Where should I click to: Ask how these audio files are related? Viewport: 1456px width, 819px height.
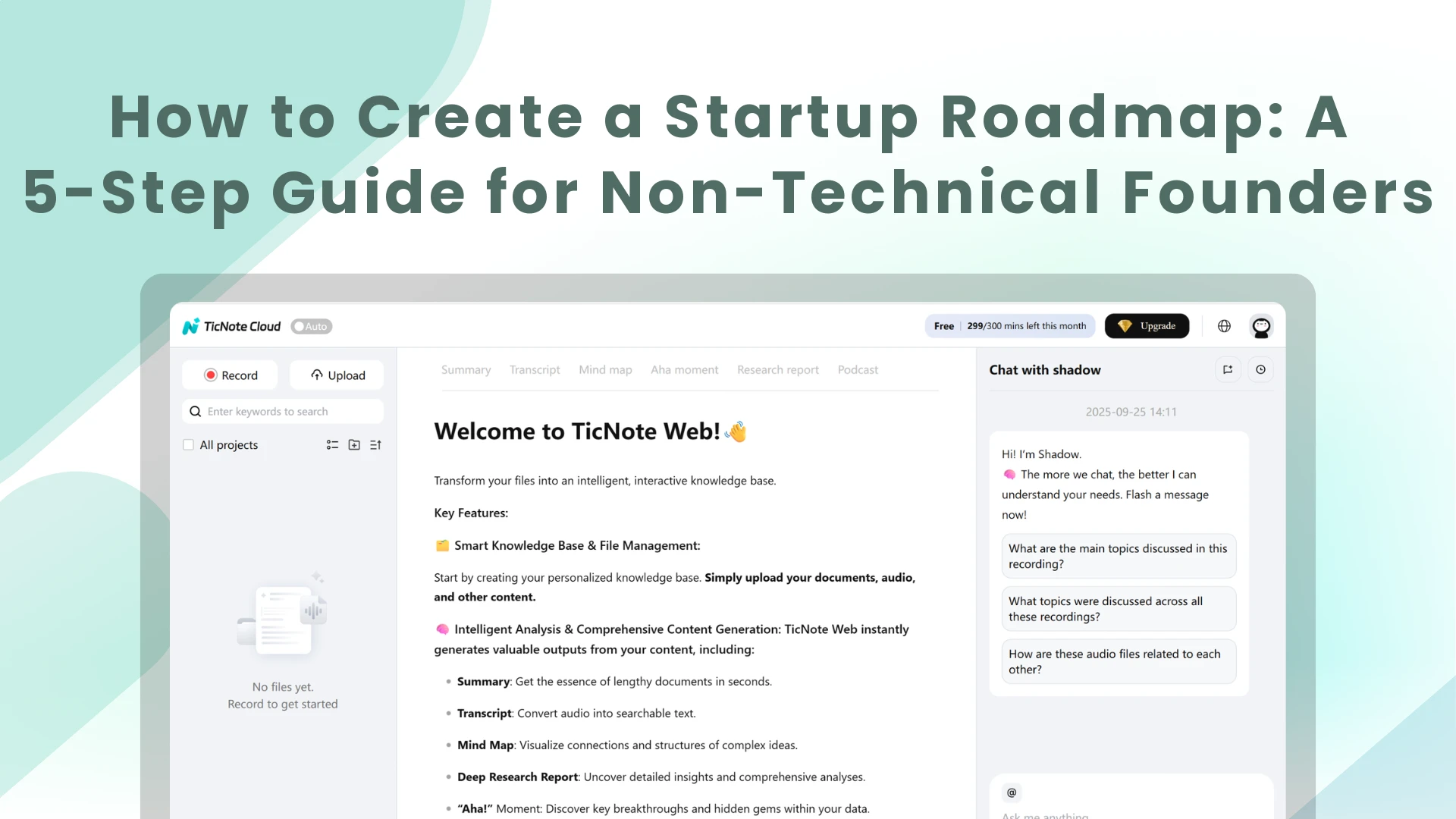pos(1119,662)
